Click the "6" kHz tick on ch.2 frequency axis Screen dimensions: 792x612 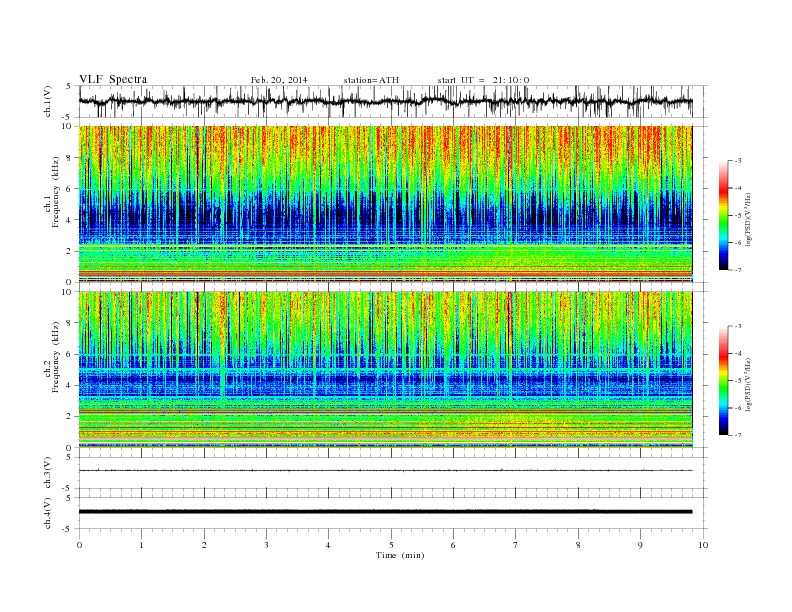click(x=69, y=354)
